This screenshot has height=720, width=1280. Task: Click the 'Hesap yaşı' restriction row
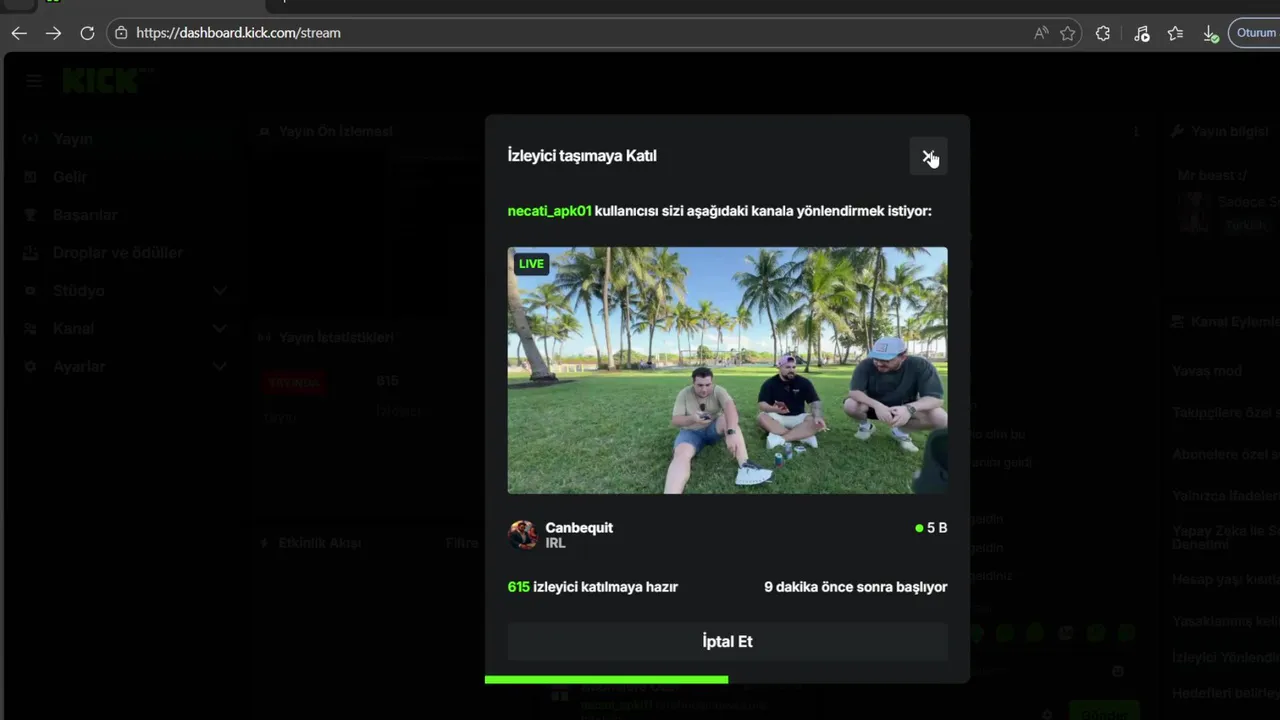1226,579
